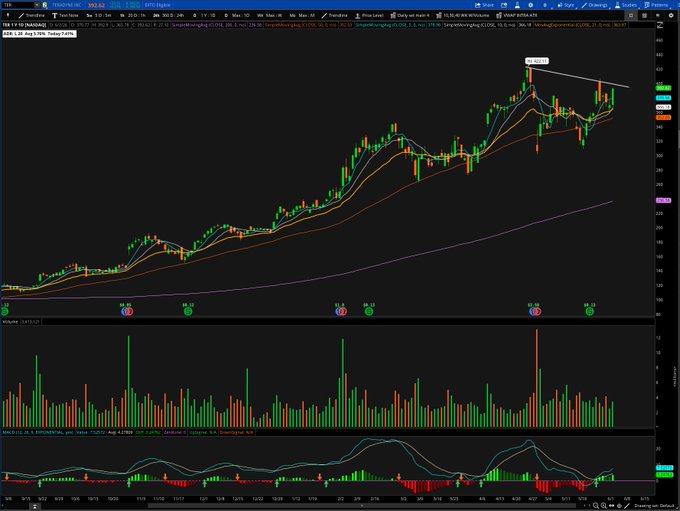Load the 10,30,40 WK W/Volume study set

click(x=462, y=15)
